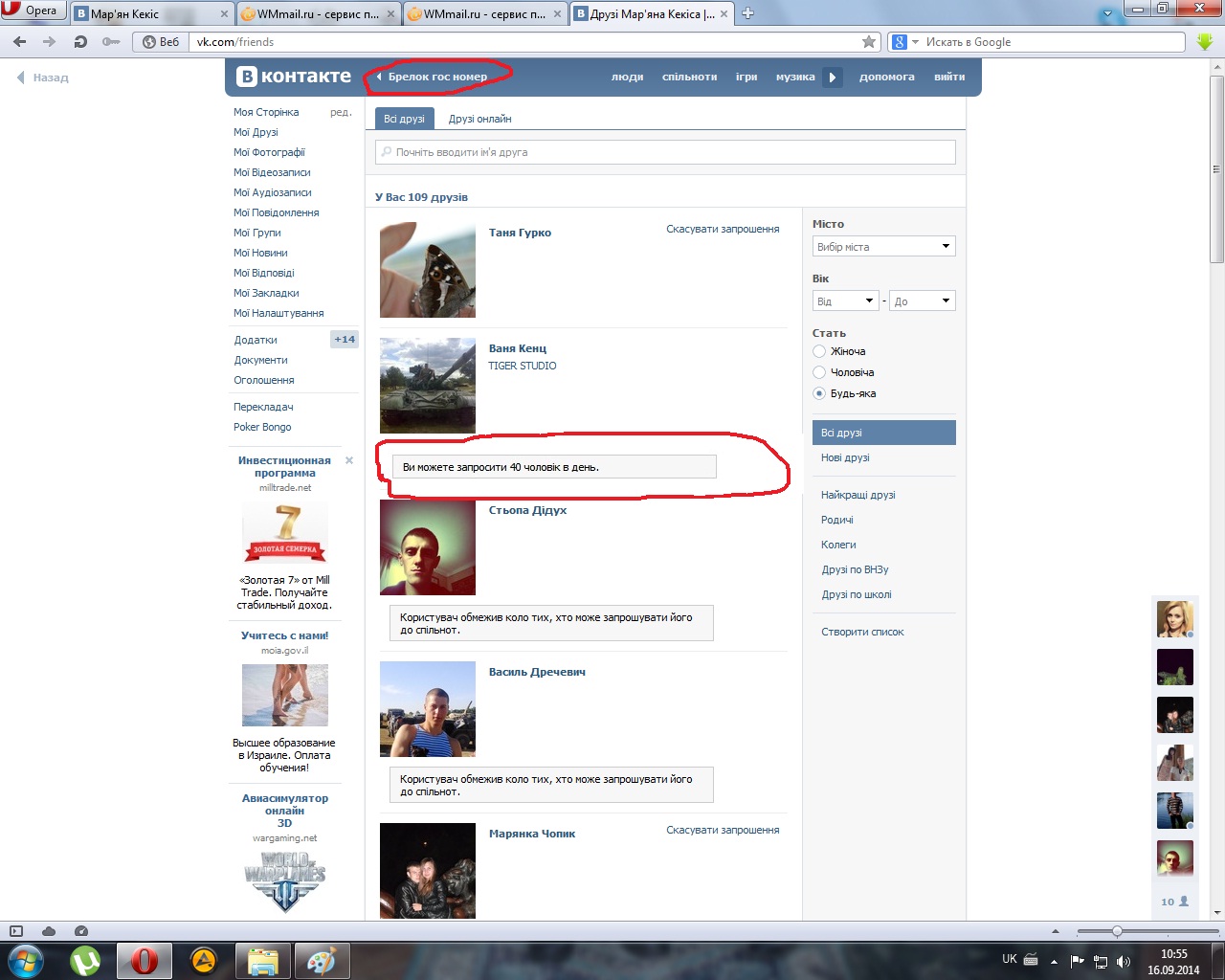Viewport: 1225px width, 980px height.
Task: Click the green download arrow icon
Action: click(1205, 42)
